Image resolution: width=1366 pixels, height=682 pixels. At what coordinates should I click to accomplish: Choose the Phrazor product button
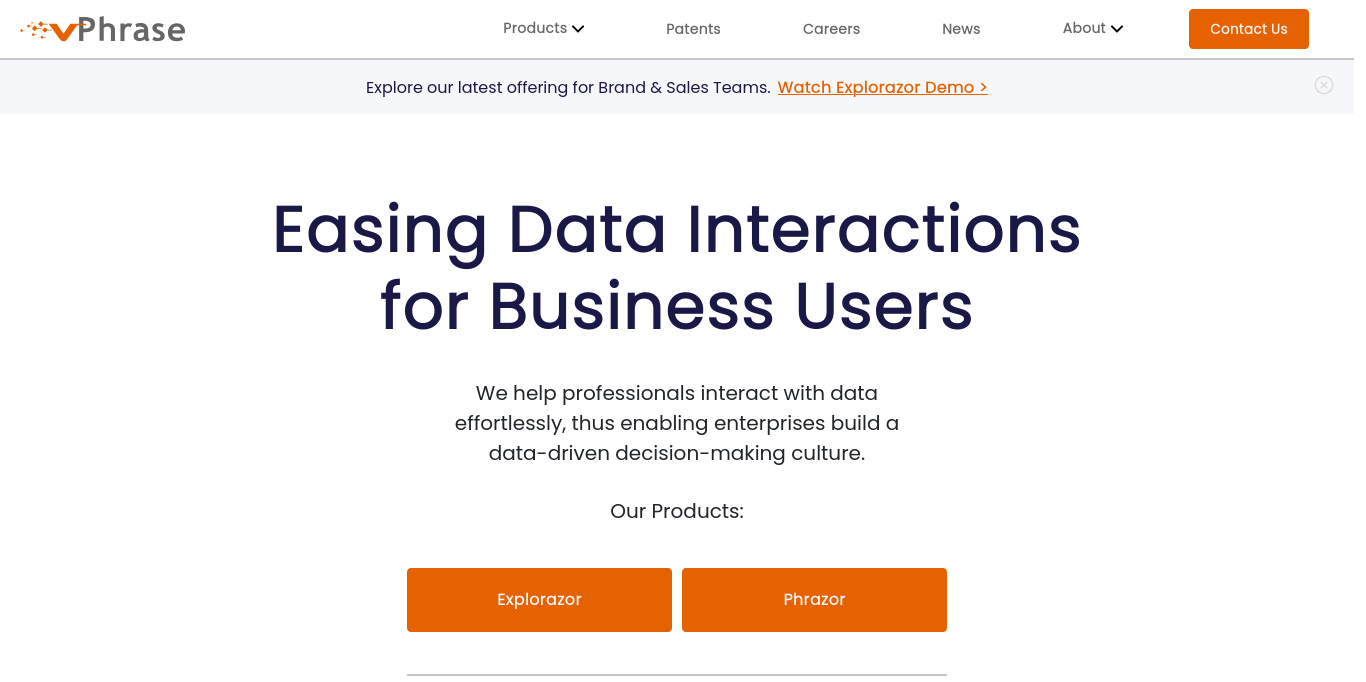point(814,600)
